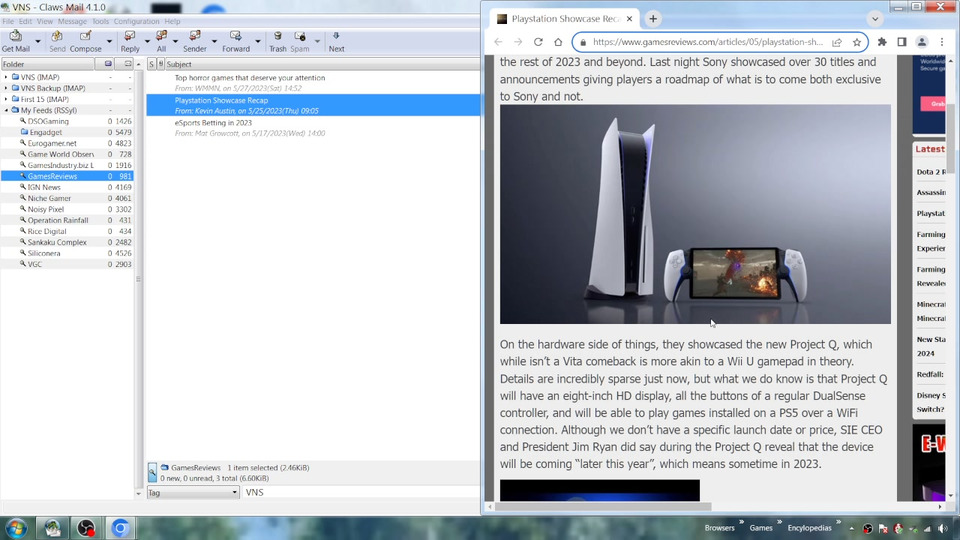Collapse the My Feeds (RSSyl) tree
The width and height of the screenshot is (960, 540).
6,110
